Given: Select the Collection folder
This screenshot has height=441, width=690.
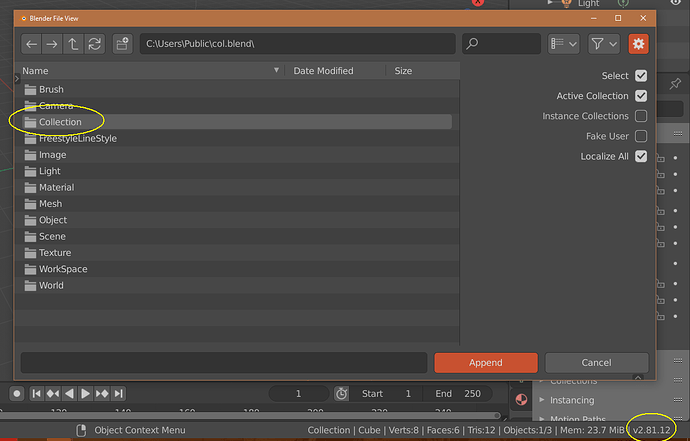Looking at the screenshot, I should click(237, 122).
